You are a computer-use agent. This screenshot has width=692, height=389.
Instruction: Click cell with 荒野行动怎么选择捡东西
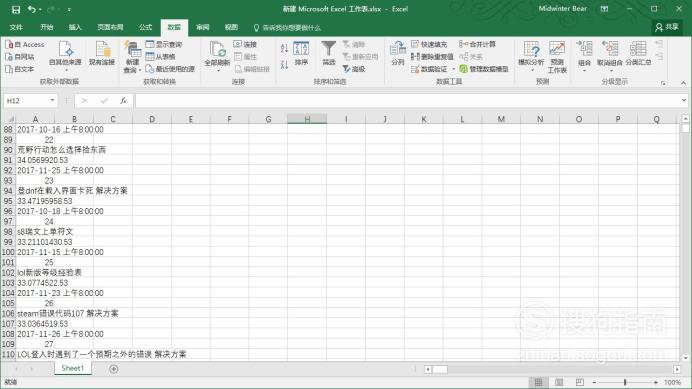click(61, 150)
